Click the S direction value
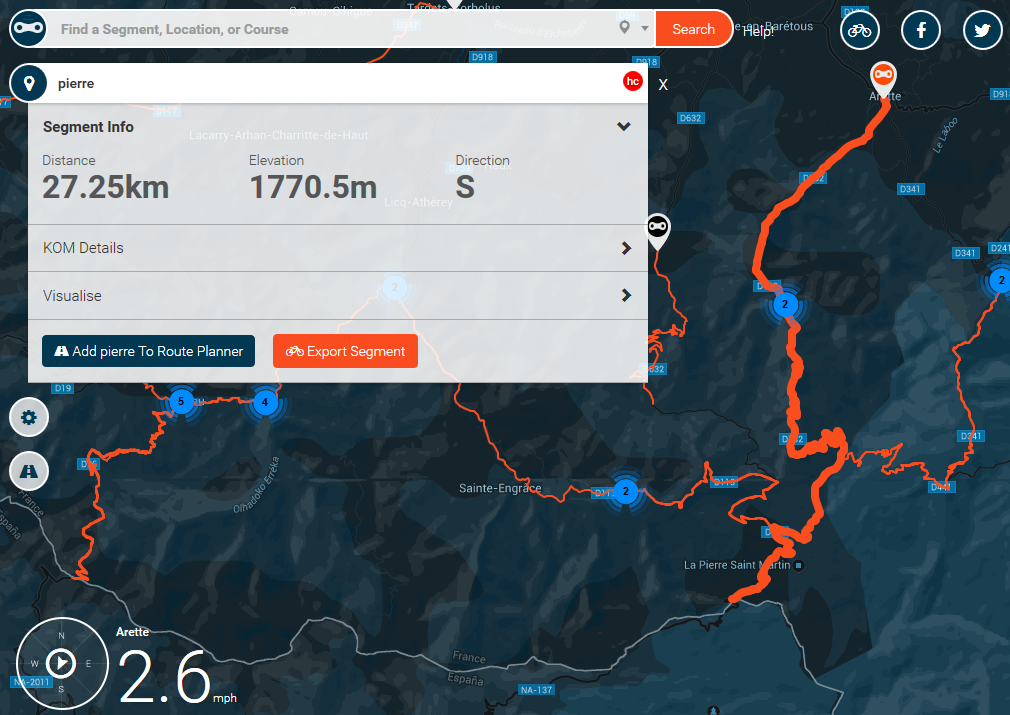This screenshot has width=1010, height=715. click(465, 187)
